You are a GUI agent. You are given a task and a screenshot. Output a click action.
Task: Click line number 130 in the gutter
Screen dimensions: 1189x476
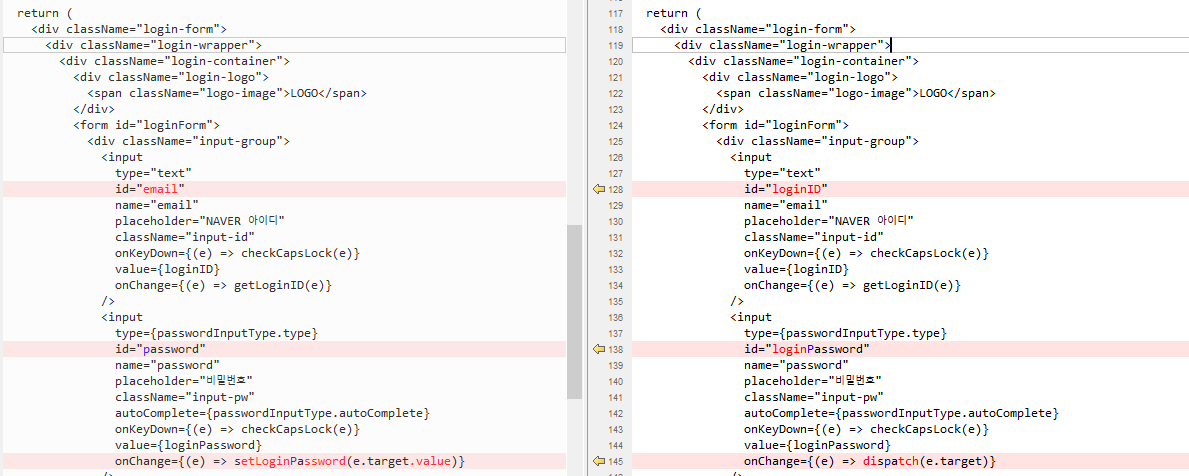pos(616,221)
